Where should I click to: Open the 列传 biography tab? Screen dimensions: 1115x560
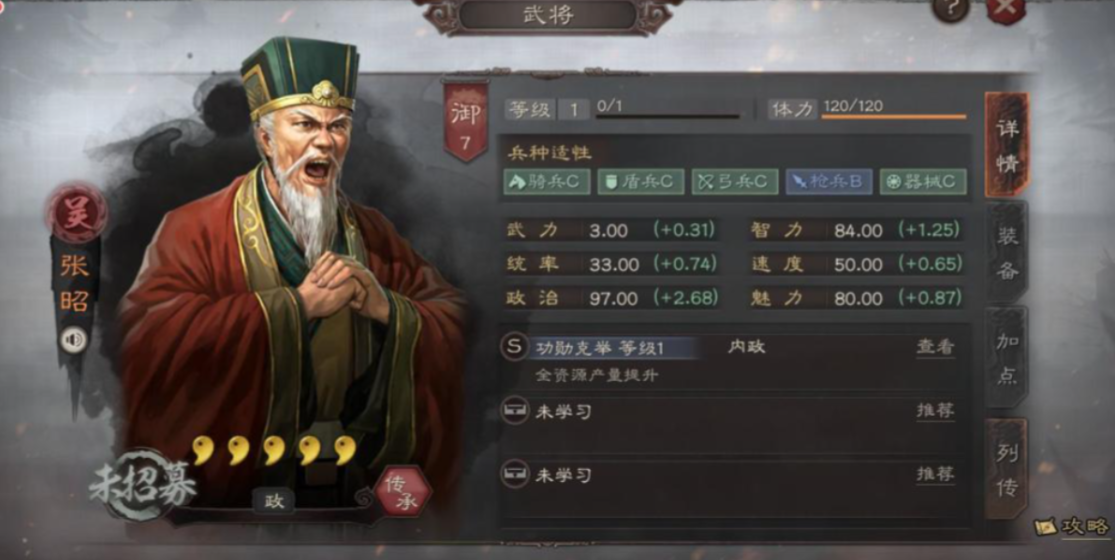[x=1007, y=469]
